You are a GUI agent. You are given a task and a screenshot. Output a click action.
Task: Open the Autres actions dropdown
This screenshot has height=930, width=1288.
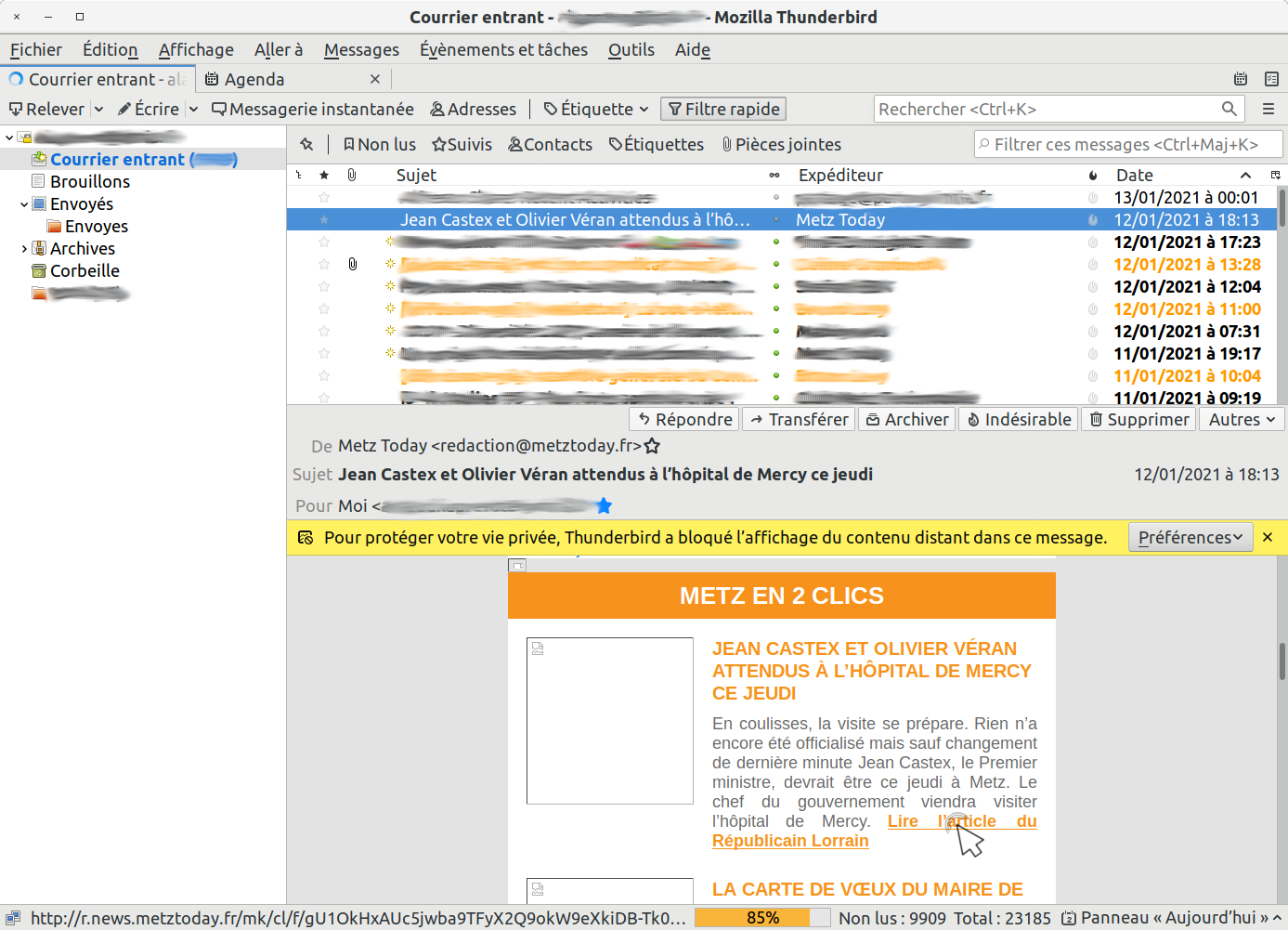1242,420
